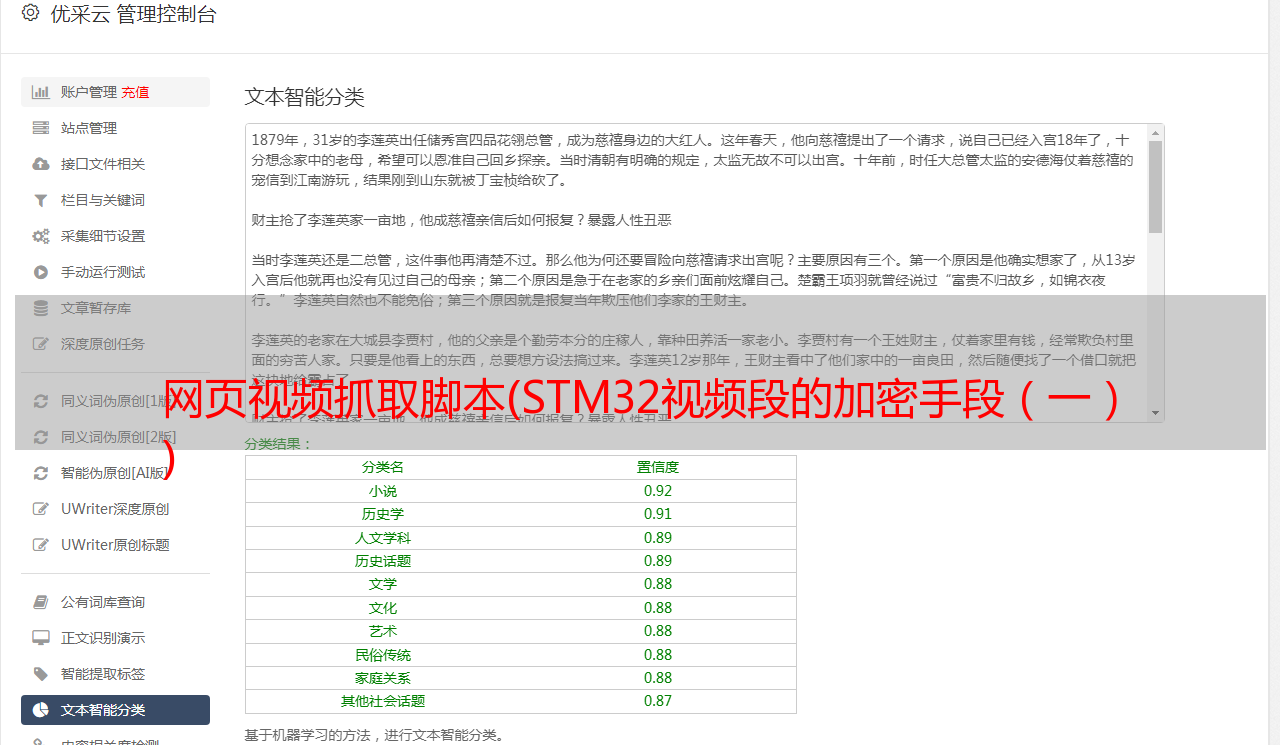Click the edit icon for UWriter深度原创
Viewport: 1280px width, 745px height.
click(41, 509)
